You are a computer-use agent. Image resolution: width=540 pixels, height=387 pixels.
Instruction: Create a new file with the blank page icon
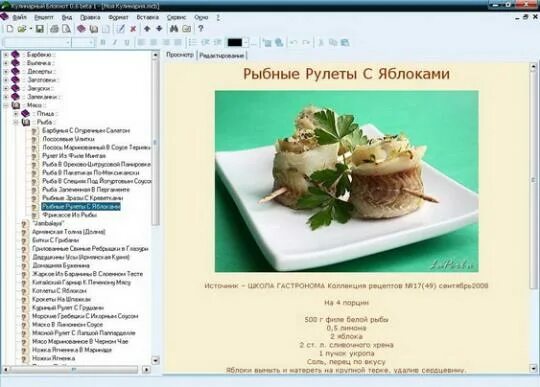[10, 29]
